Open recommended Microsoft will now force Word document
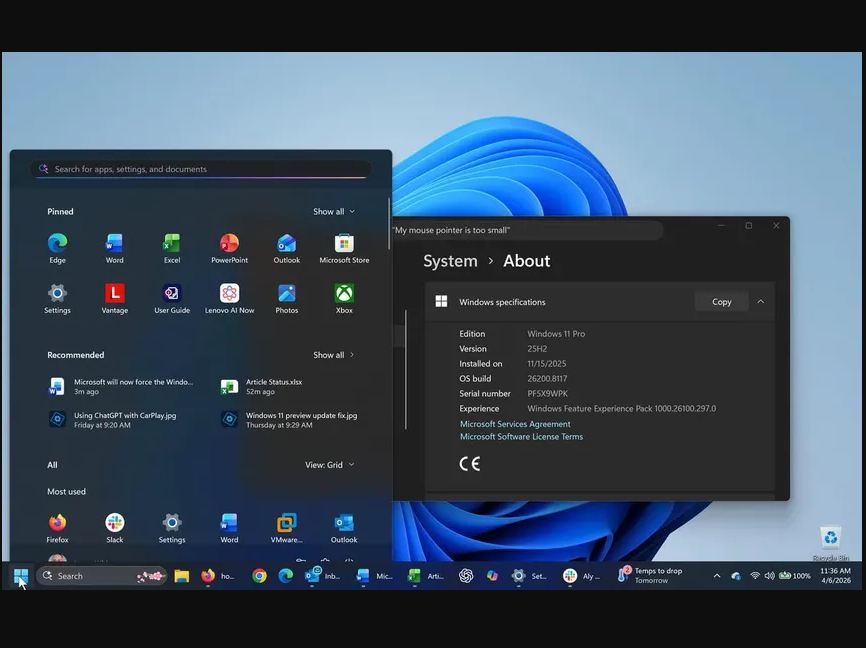 pyautogui.click(x=122, y=386)
